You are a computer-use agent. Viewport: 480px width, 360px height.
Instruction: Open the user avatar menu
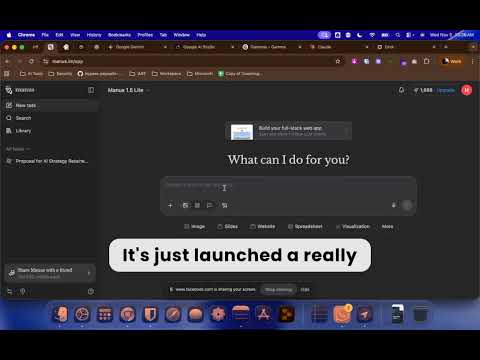coord(466,90)
